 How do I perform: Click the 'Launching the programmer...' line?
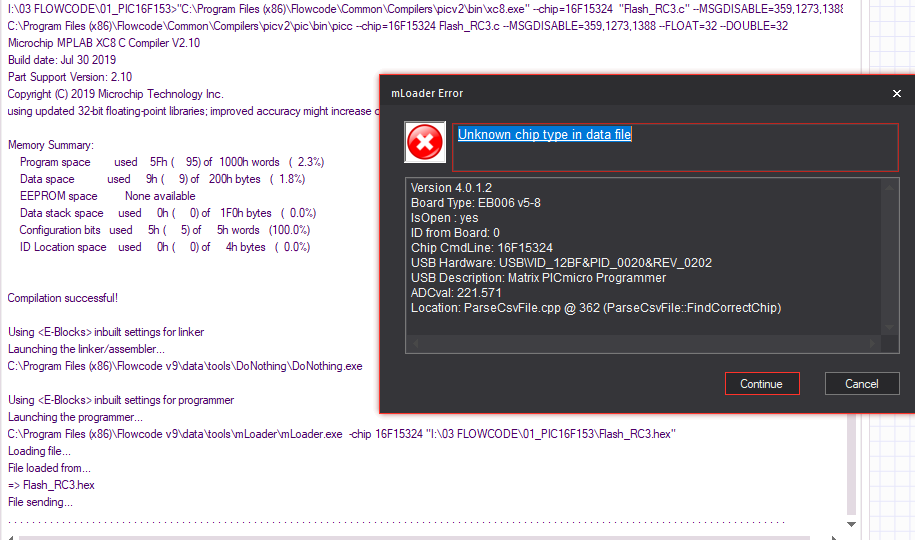point(75,417)
